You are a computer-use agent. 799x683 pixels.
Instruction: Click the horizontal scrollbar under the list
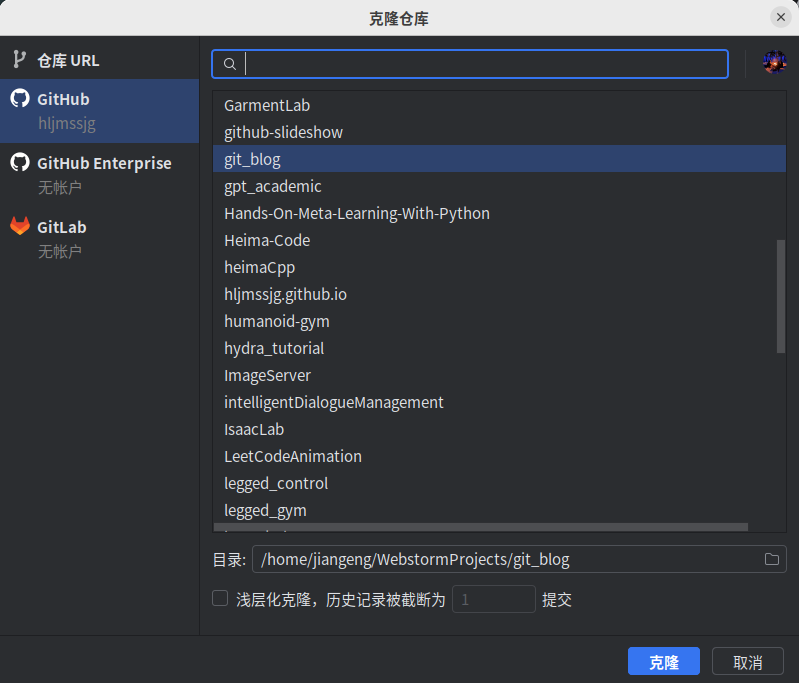481,527
